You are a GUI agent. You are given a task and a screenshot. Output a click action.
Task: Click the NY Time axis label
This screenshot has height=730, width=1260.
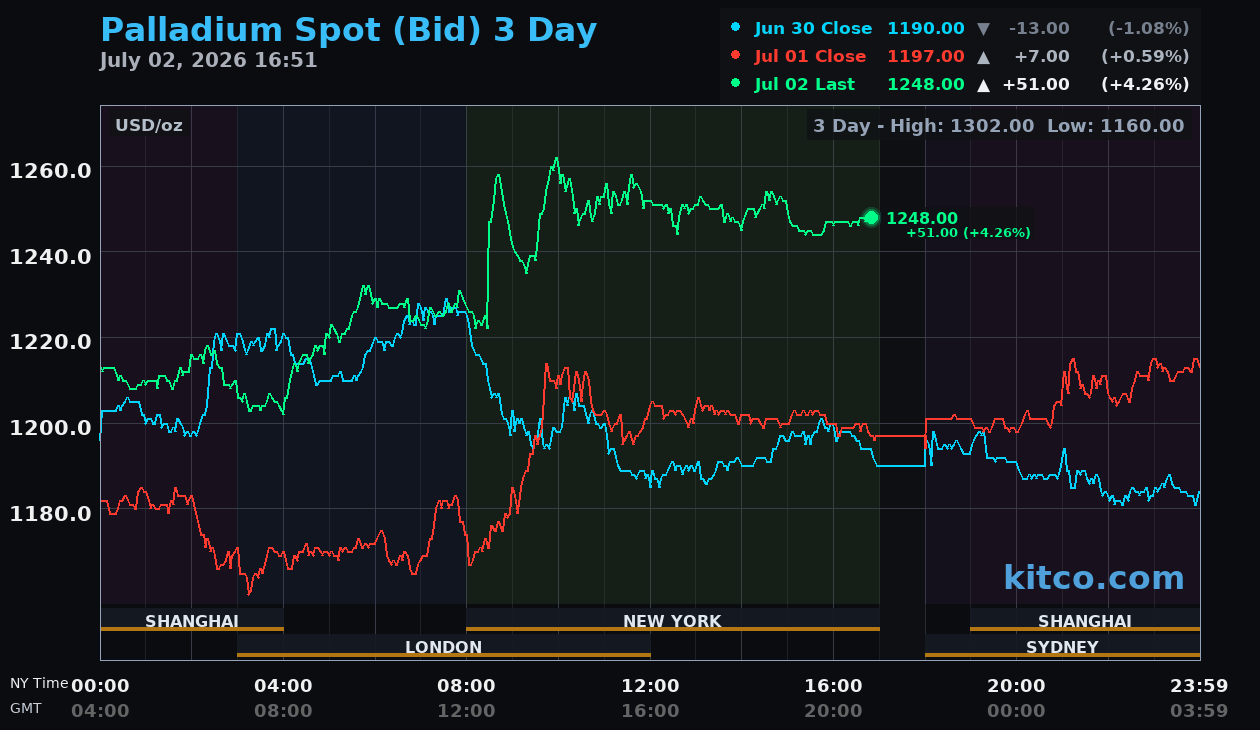coord(39,684)
